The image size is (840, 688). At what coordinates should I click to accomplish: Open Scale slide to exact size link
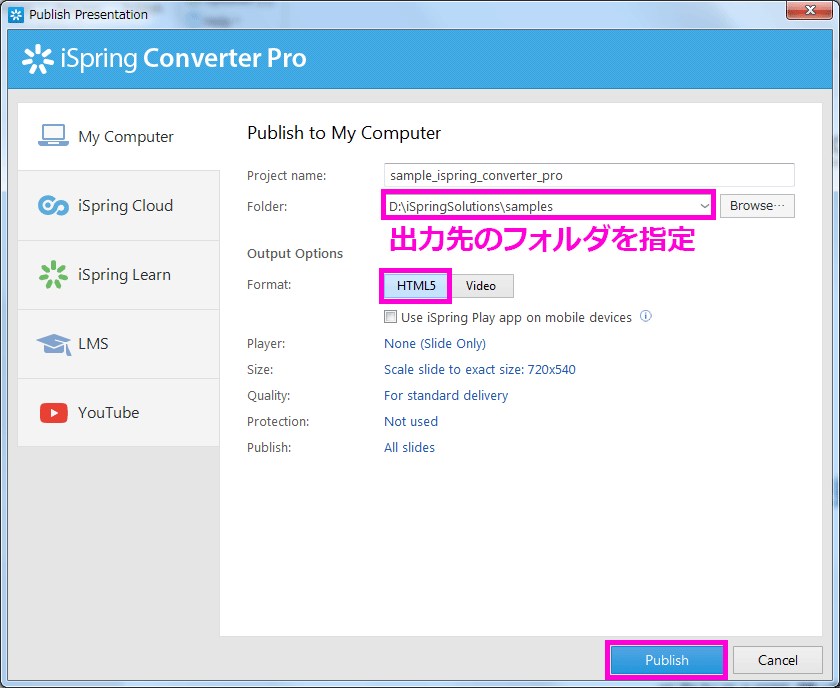click(479, 370)
